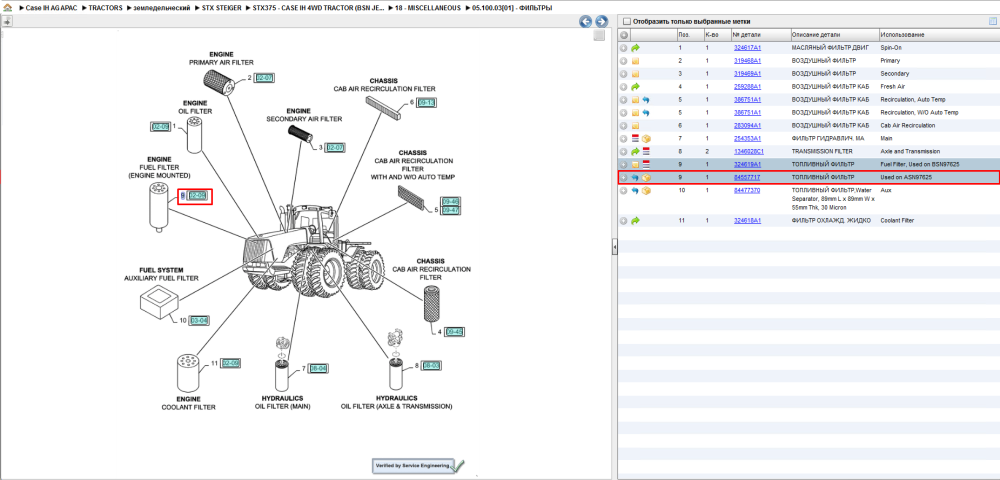Open part number link 84477370
This screenshot has height=480, width=1000.
pyautogui.click(x=746, y=191)
